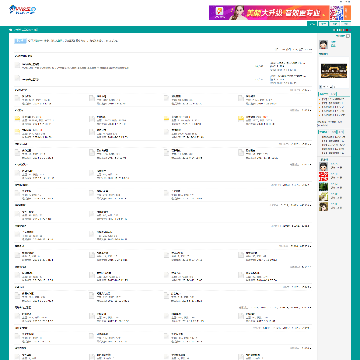Click the red square avatar in the sidebar list
The height and width of the screenshot is (360, 360).
click(x=323, y=176)
